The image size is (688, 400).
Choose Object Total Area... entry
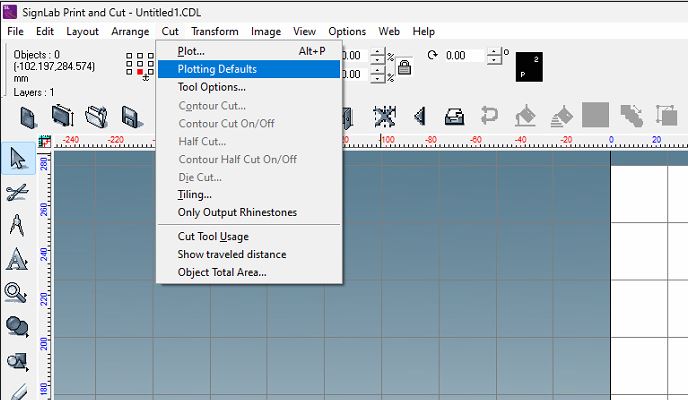coord(249,272)
